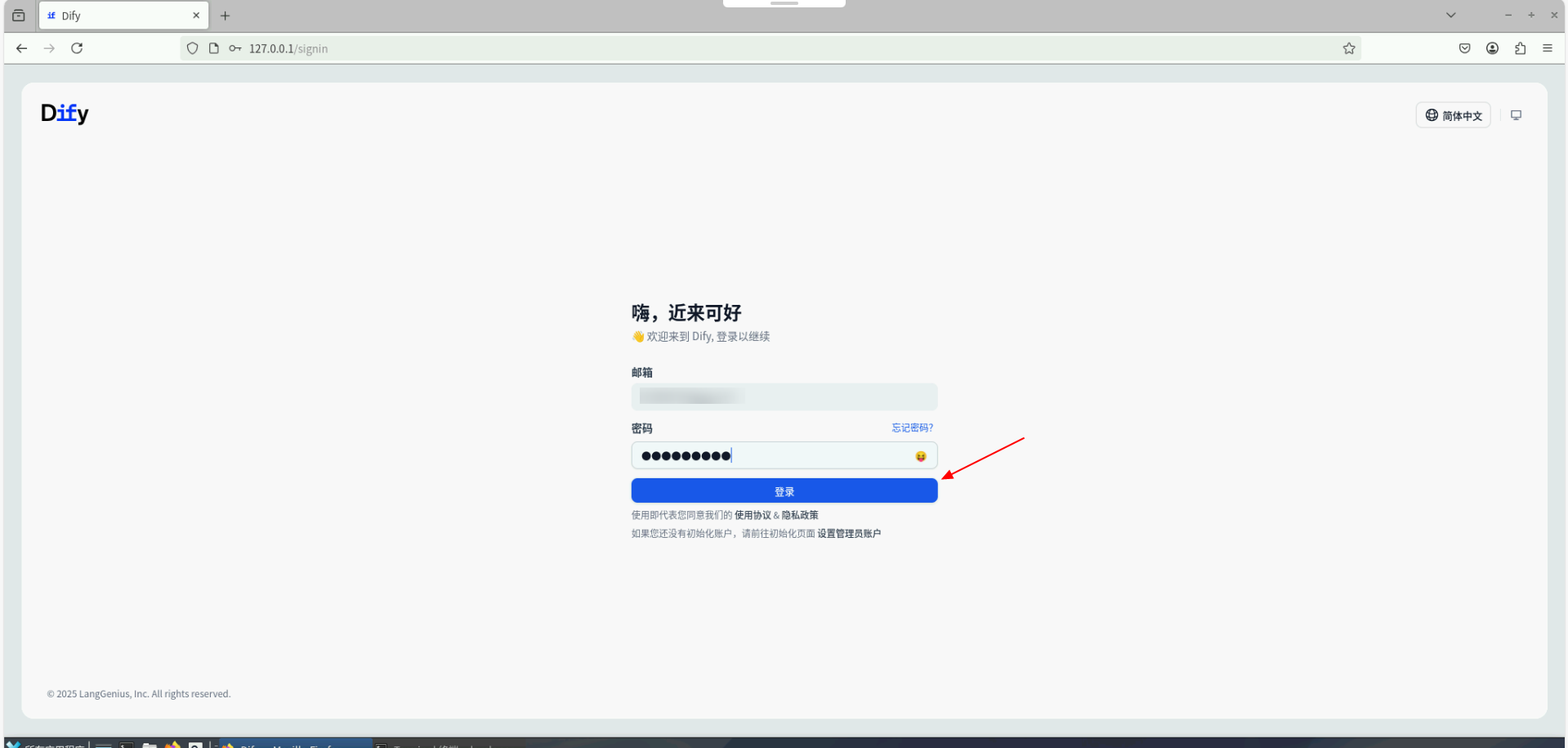Click the blue 登录 button

pos(784,491)
